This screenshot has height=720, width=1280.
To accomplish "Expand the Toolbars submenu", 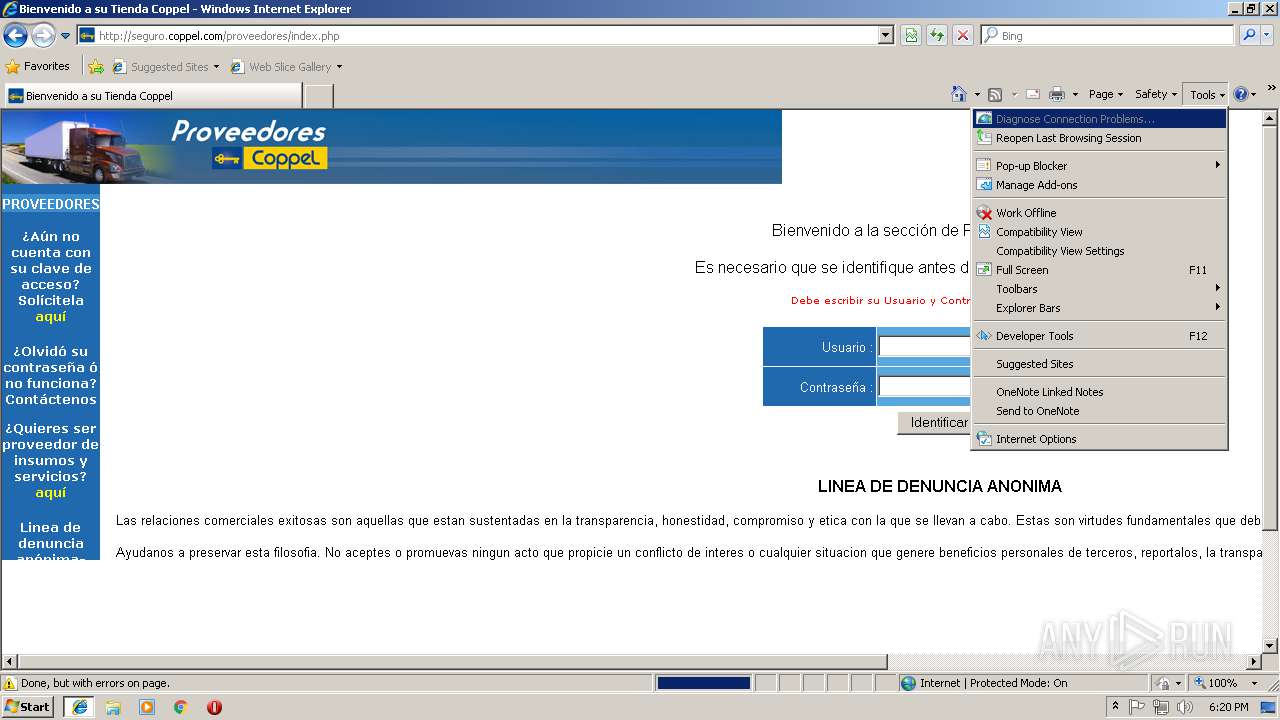I will (x=1099, y=289).
